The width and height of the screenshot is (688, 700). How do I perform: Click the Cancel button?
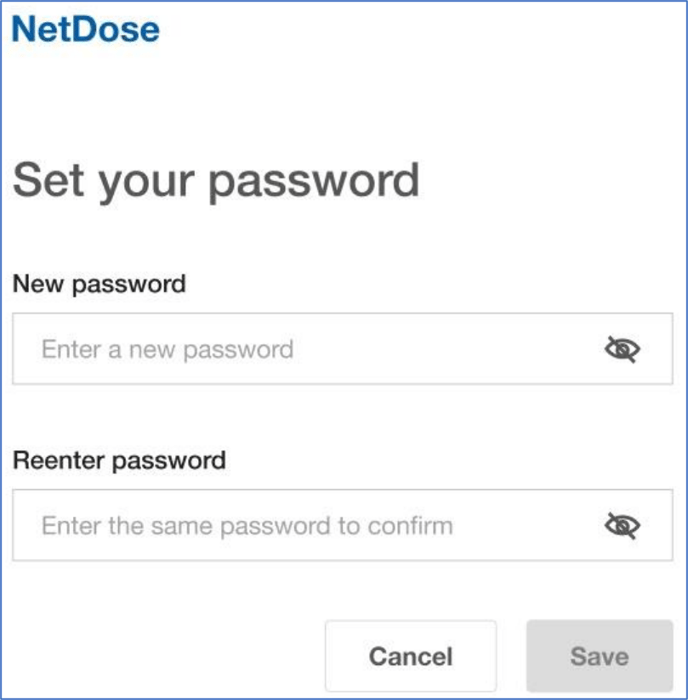pyautogui.click(x=411, y=656)
